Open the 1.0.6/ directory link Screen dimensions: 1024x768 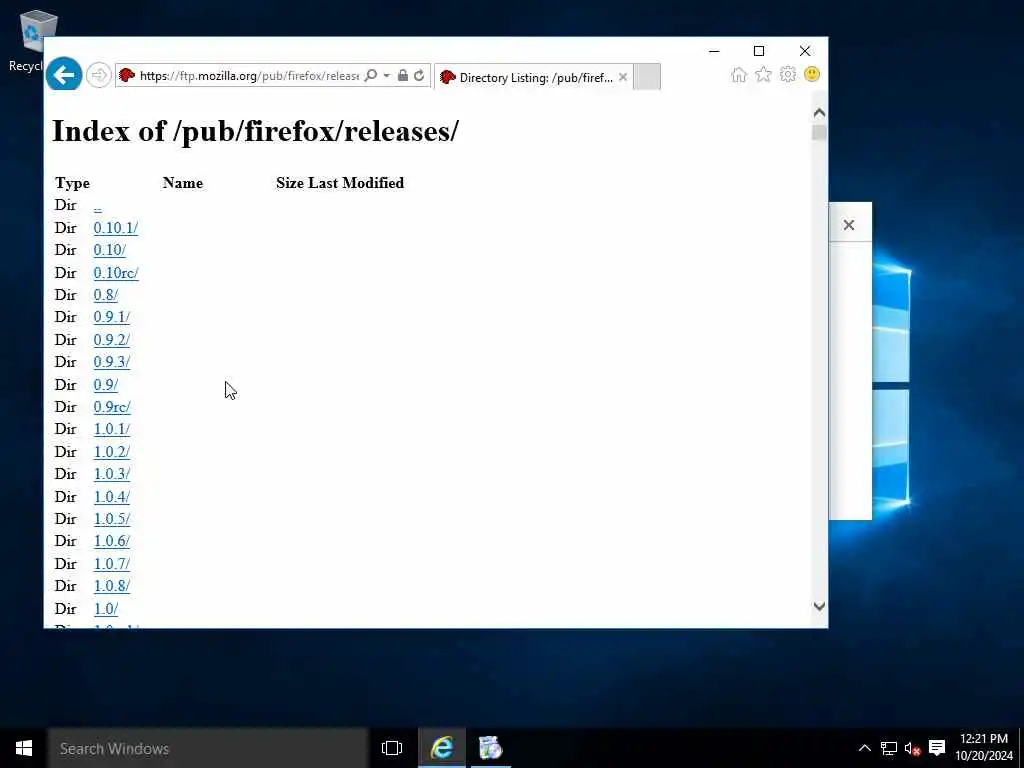pyautogui.click(x=112, y=541)
